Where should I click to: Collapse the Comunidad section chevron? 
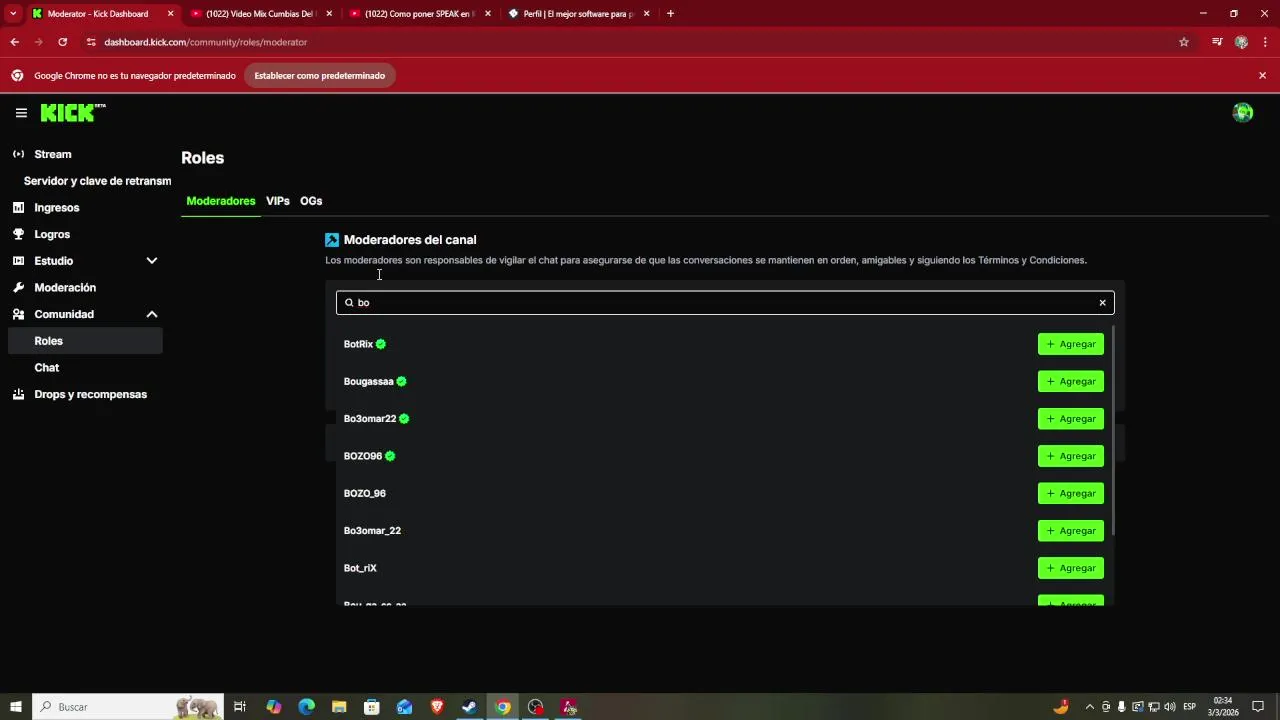pyautogui.click(x=152, y=314)
